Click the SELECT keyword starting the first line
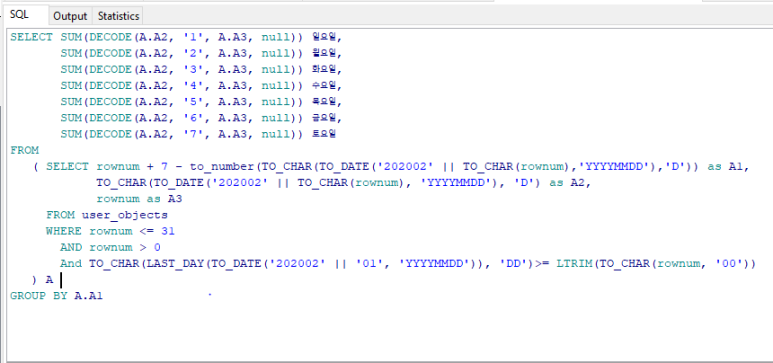 pos(31,37)
